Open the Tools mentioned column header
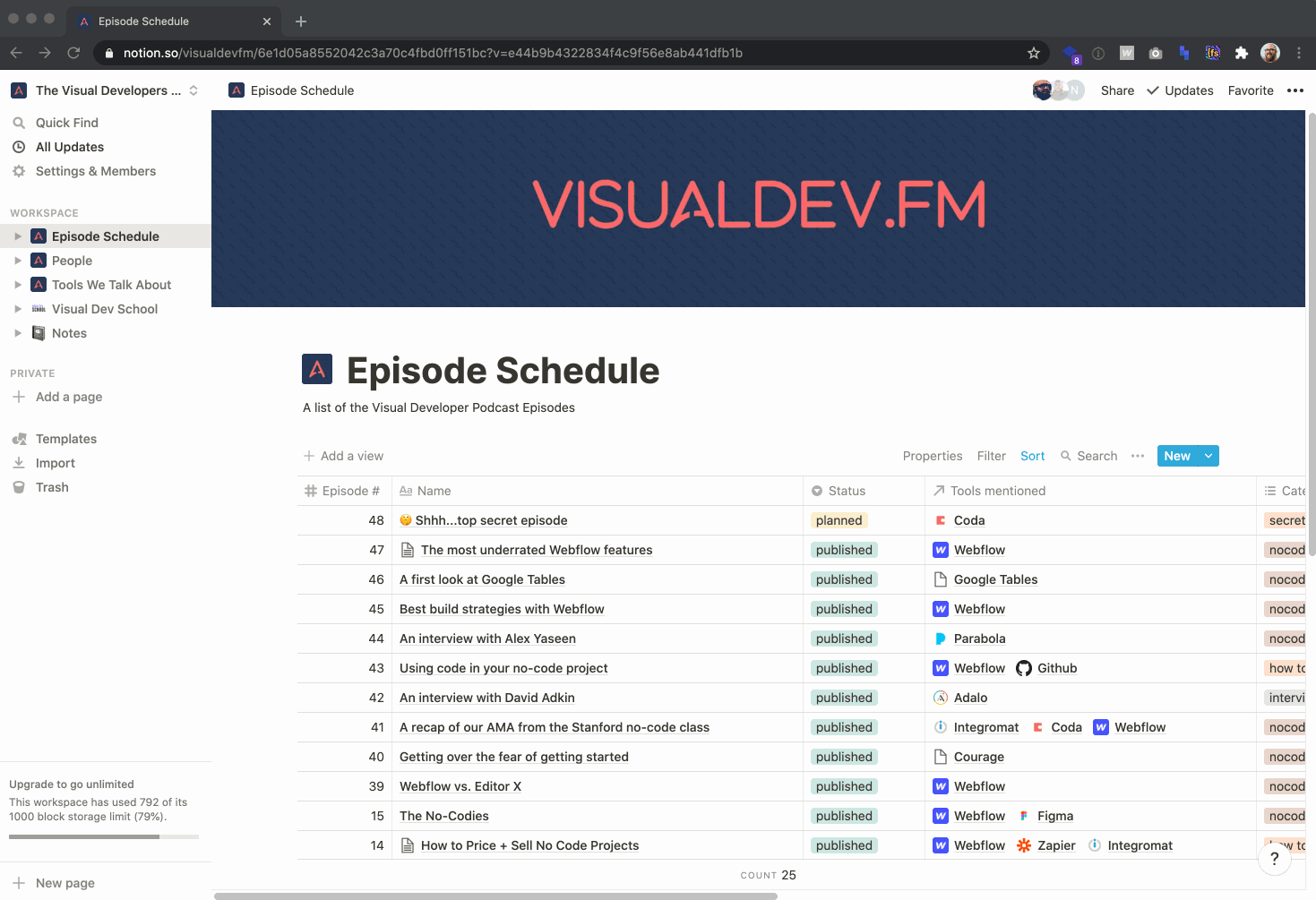 coord(1090,491)
